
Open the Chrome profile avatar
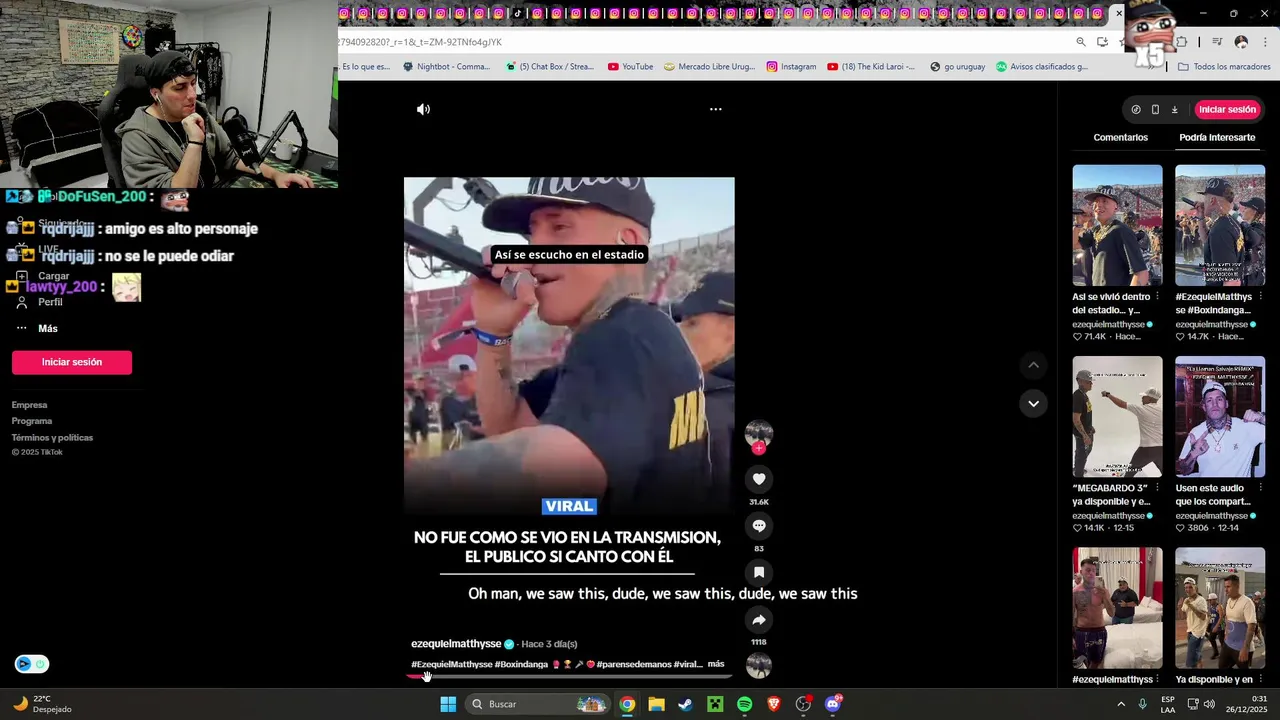(1241, 42)
